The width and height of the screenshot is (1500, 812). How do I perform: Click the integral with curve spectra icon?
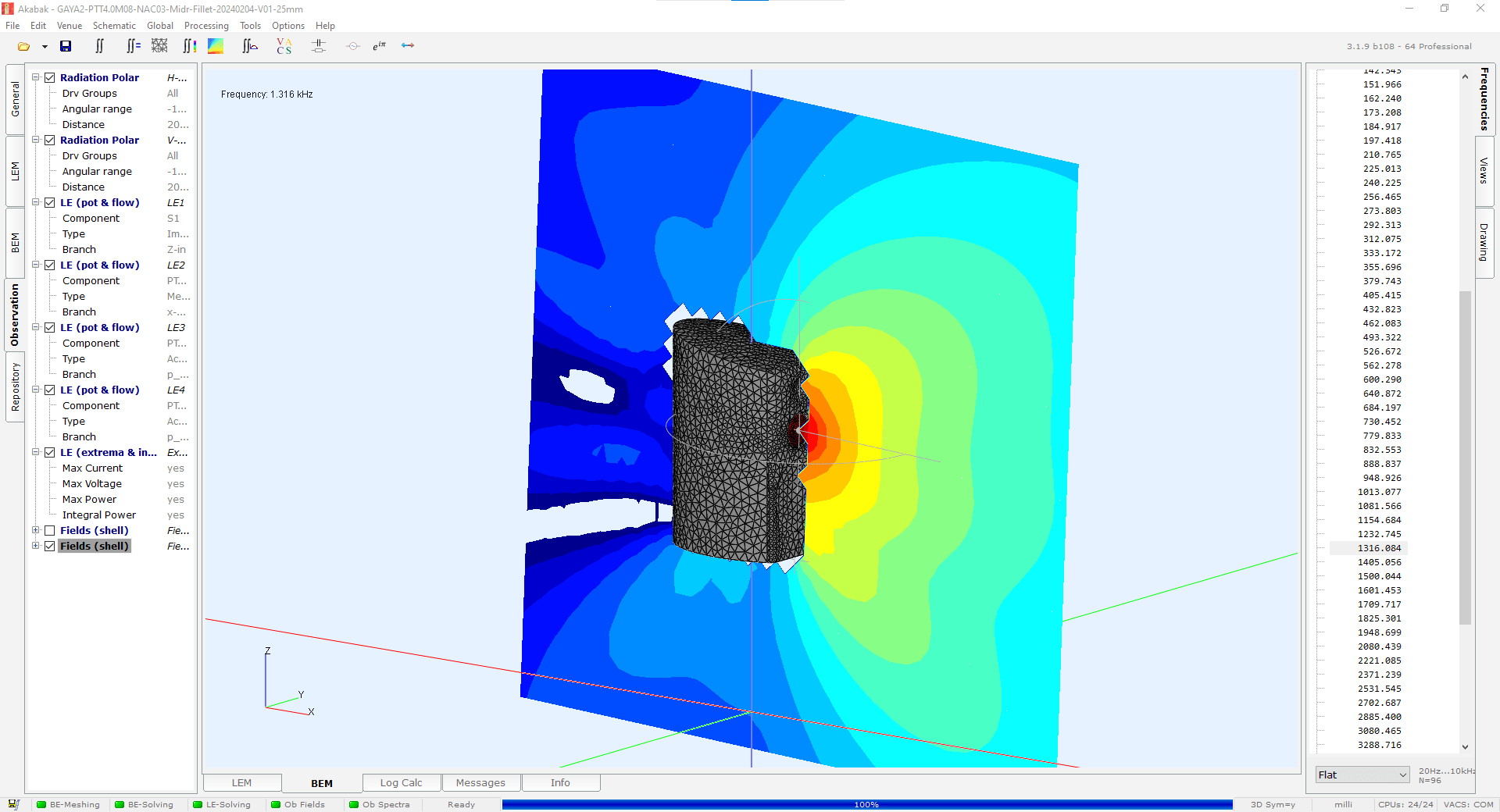click(249, 46)
